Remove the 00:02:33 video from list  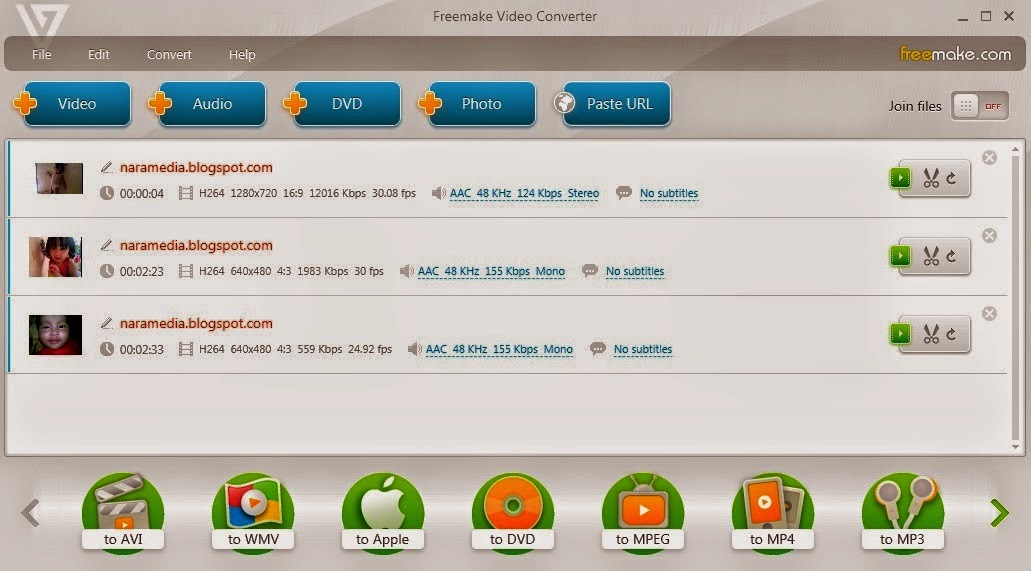[x=990, y=313]
